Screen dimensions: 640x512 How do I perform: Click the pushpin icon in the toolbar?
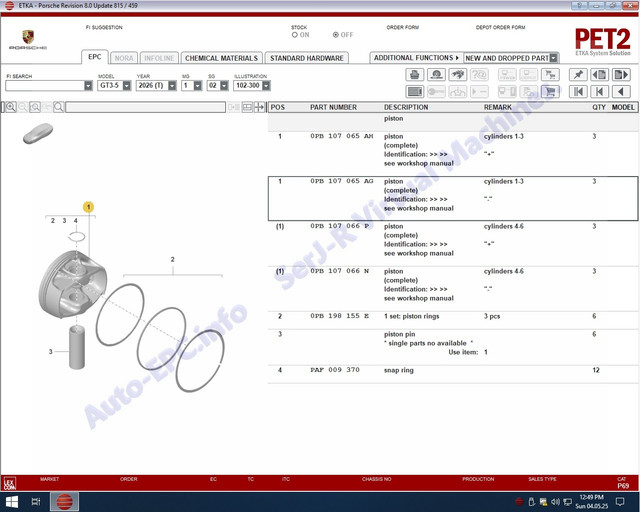pos(578,75)
